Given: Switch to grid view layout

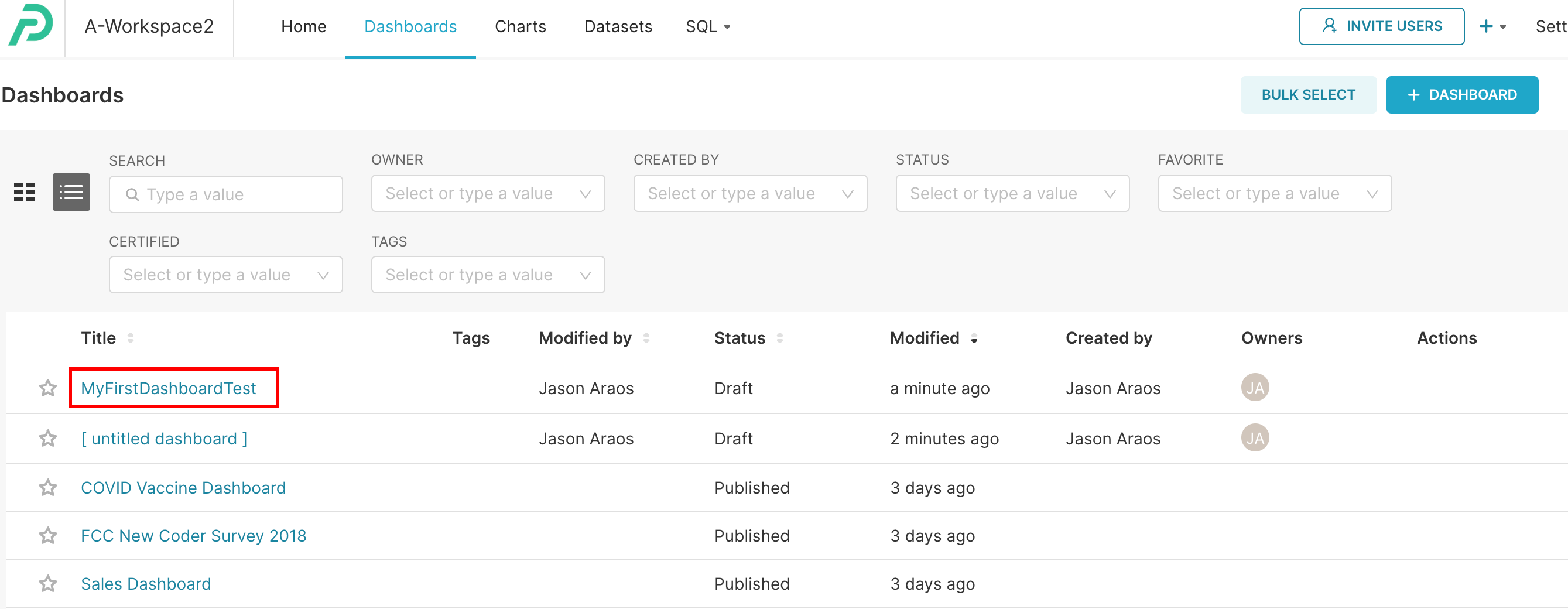Looking at the screenshot, I should [24, 192].
